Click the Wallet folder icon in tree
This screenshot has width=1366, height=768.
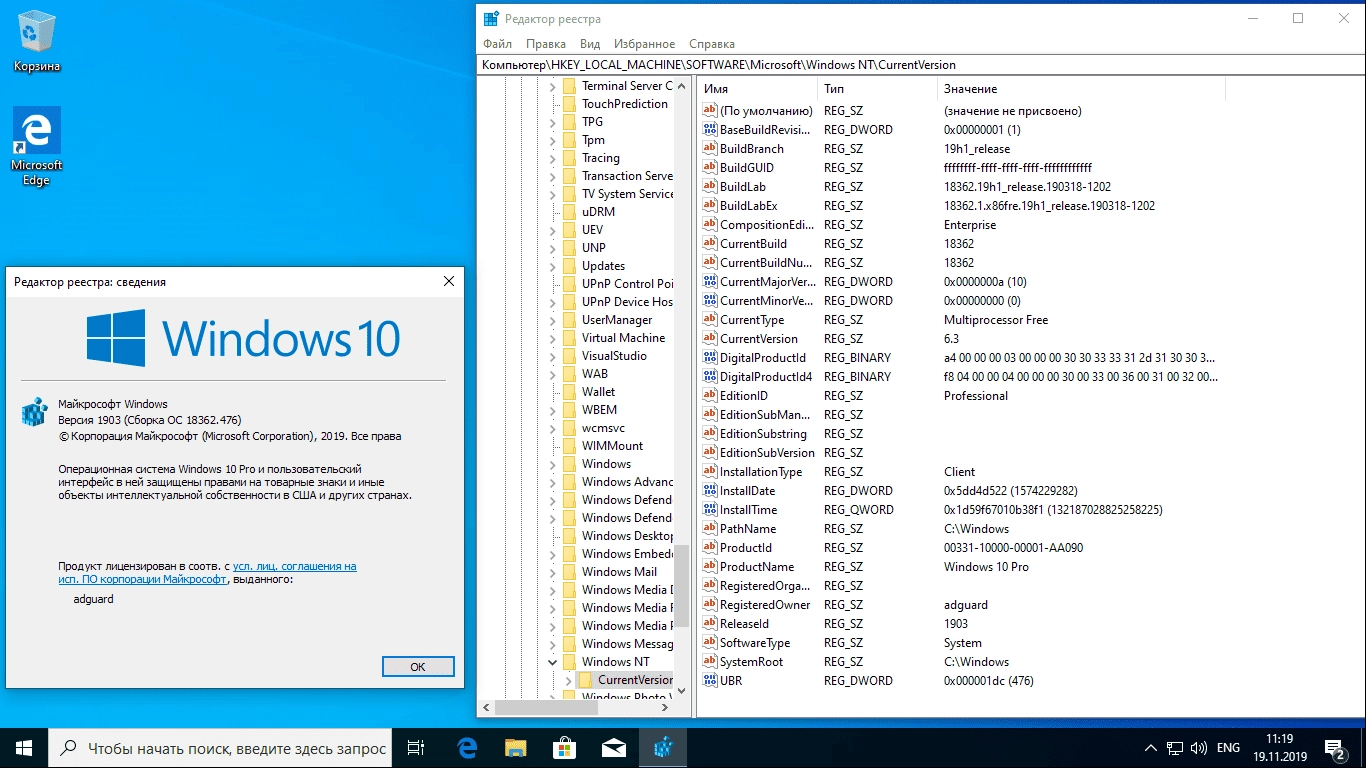[569, 391]
